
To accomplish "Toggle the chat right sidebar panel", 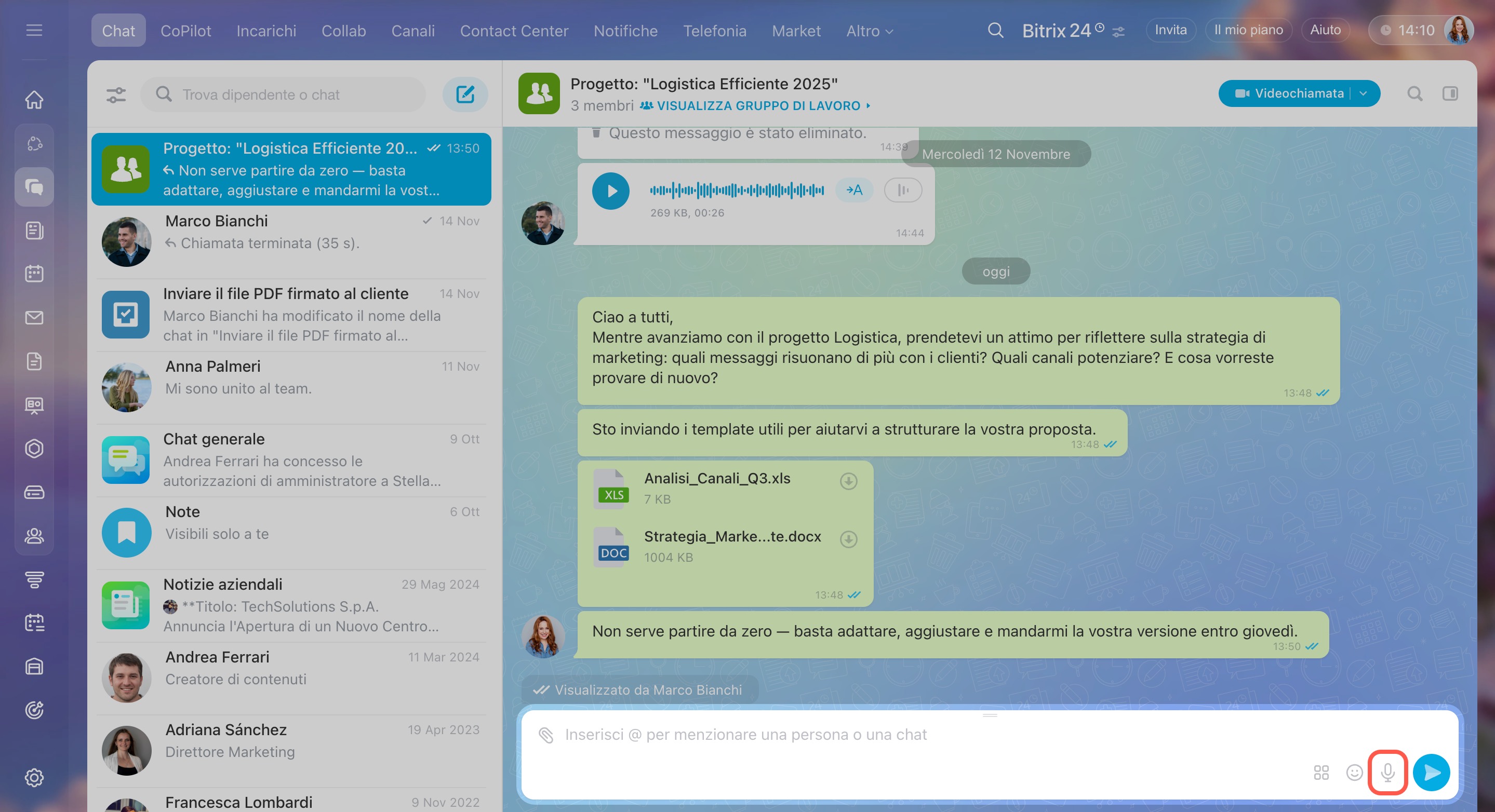I will 1450,93.
